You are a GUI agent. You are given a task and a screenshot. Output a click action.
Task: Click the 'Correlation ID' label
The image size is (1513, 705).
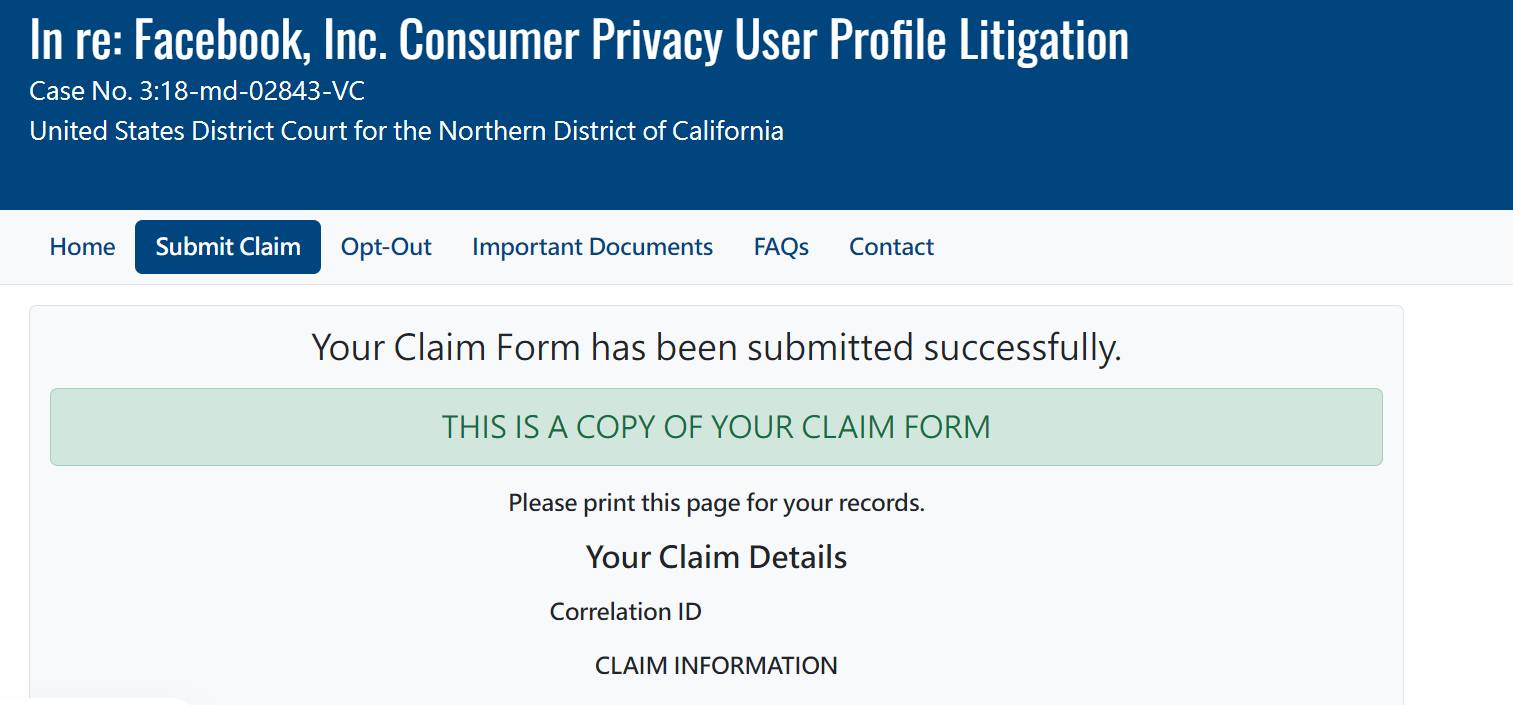pyautogui.click(x=626, y=612)
